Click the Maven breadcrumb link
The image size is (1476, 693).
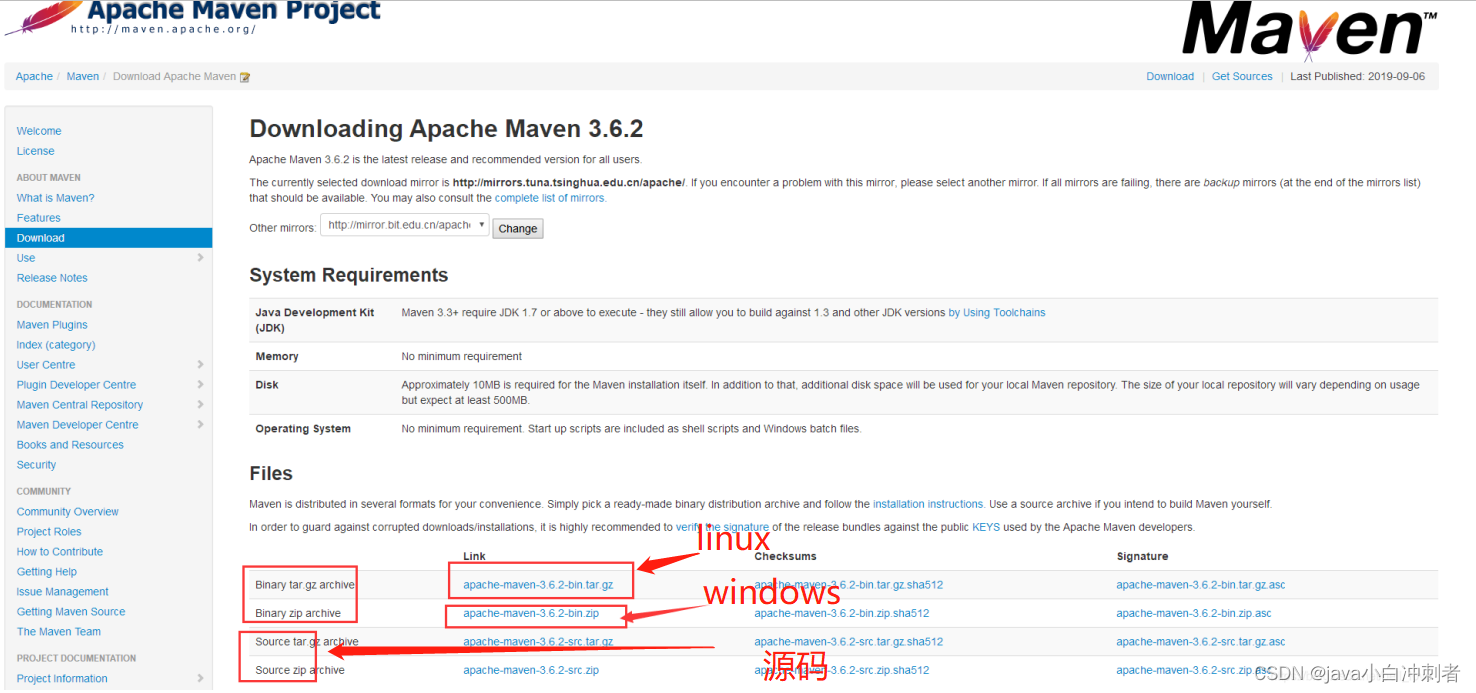(83, 77)
